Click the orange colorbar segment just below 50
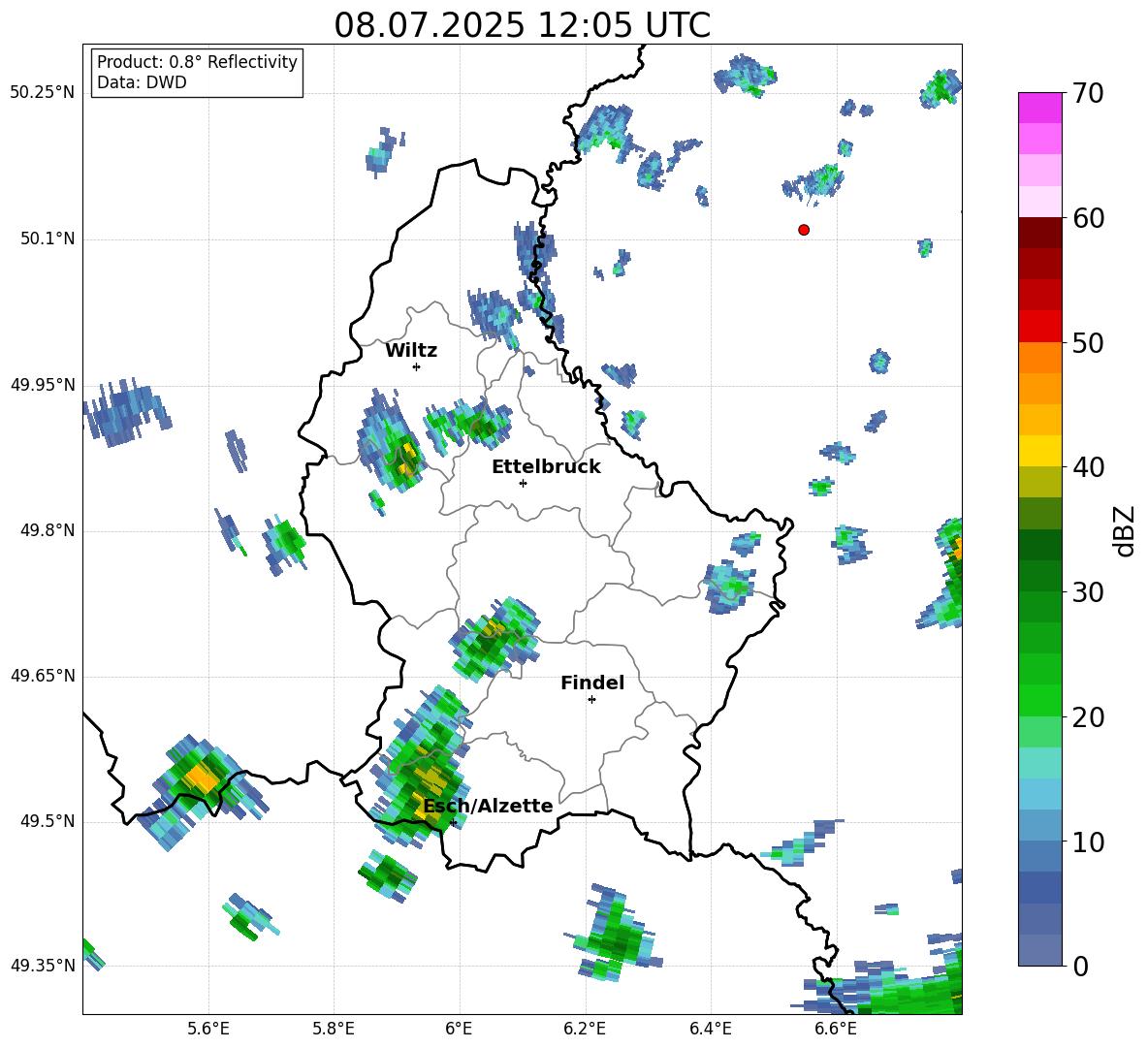This screenshot has width=1148, height=1048. coord(1039,358)
